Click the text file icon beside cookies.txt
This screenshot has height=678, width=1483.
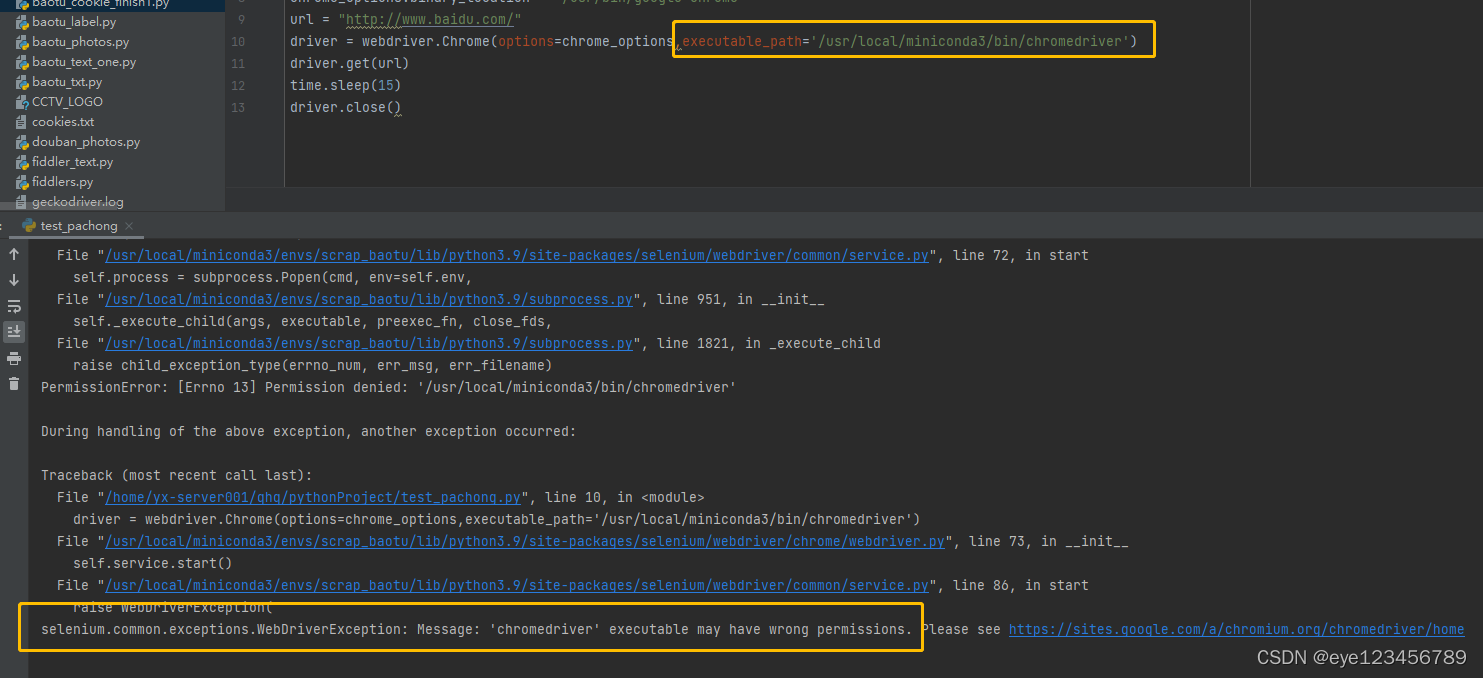(22, 121)
